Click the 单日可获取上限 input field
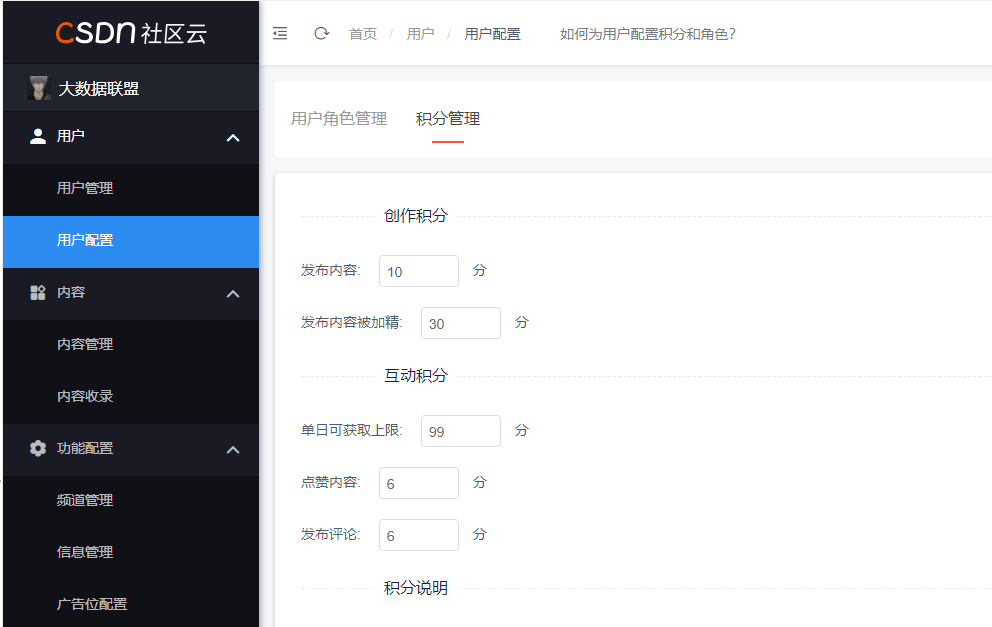The image size is (992, 627). (461, 431)
